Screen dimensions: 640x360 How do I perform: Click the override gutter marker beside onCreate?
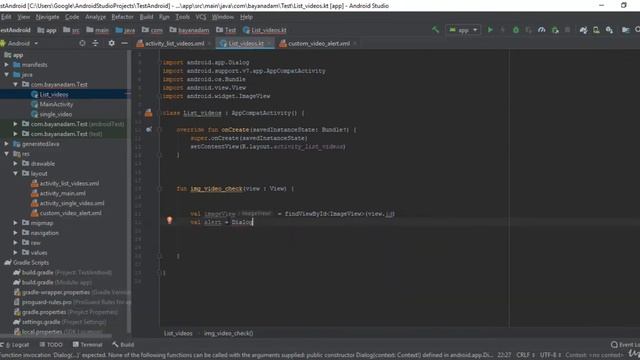coord(149,129)
